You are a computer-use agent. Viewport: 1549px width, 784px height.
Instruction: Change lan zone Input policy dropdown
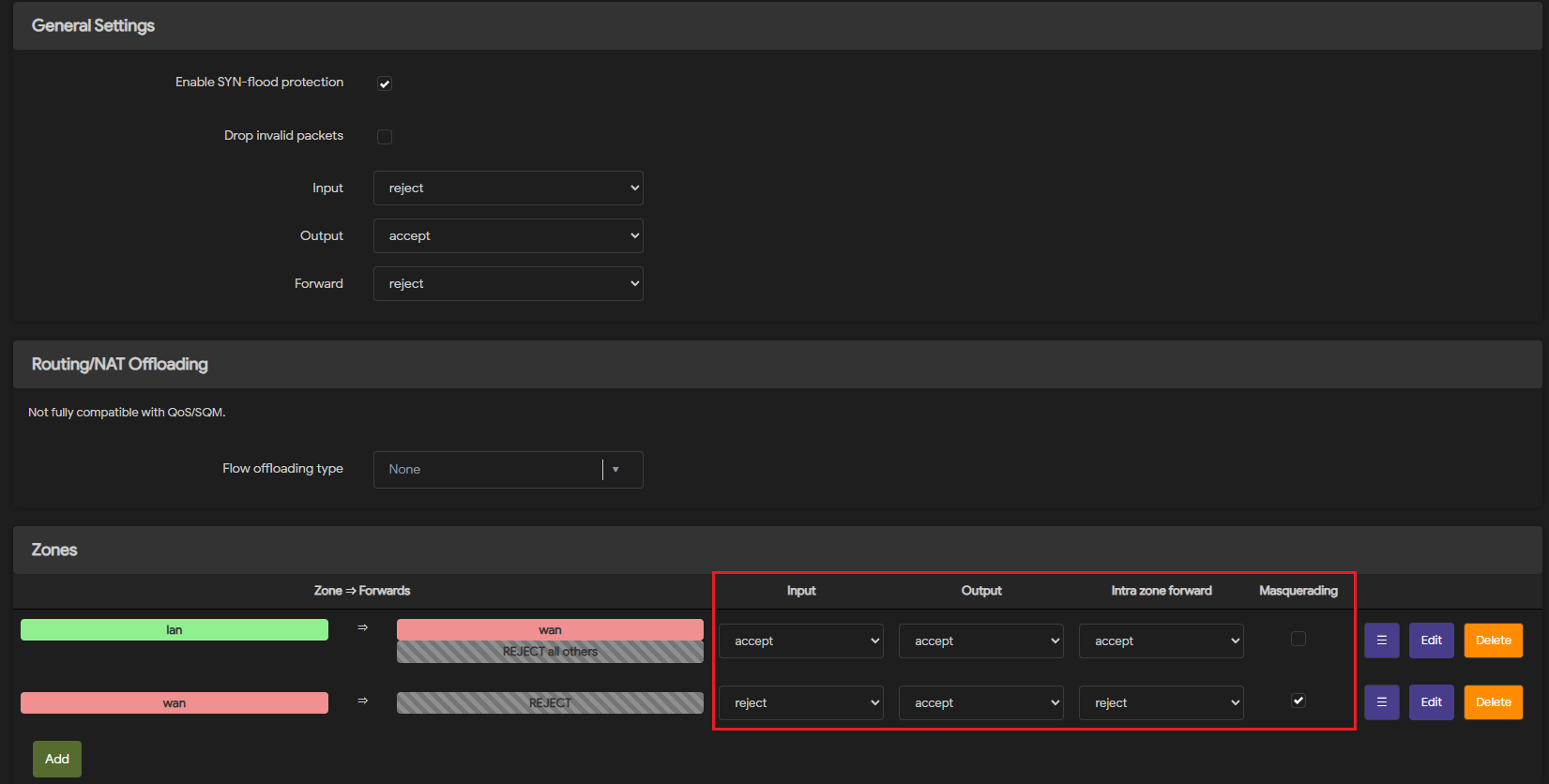tap(801, 641)
